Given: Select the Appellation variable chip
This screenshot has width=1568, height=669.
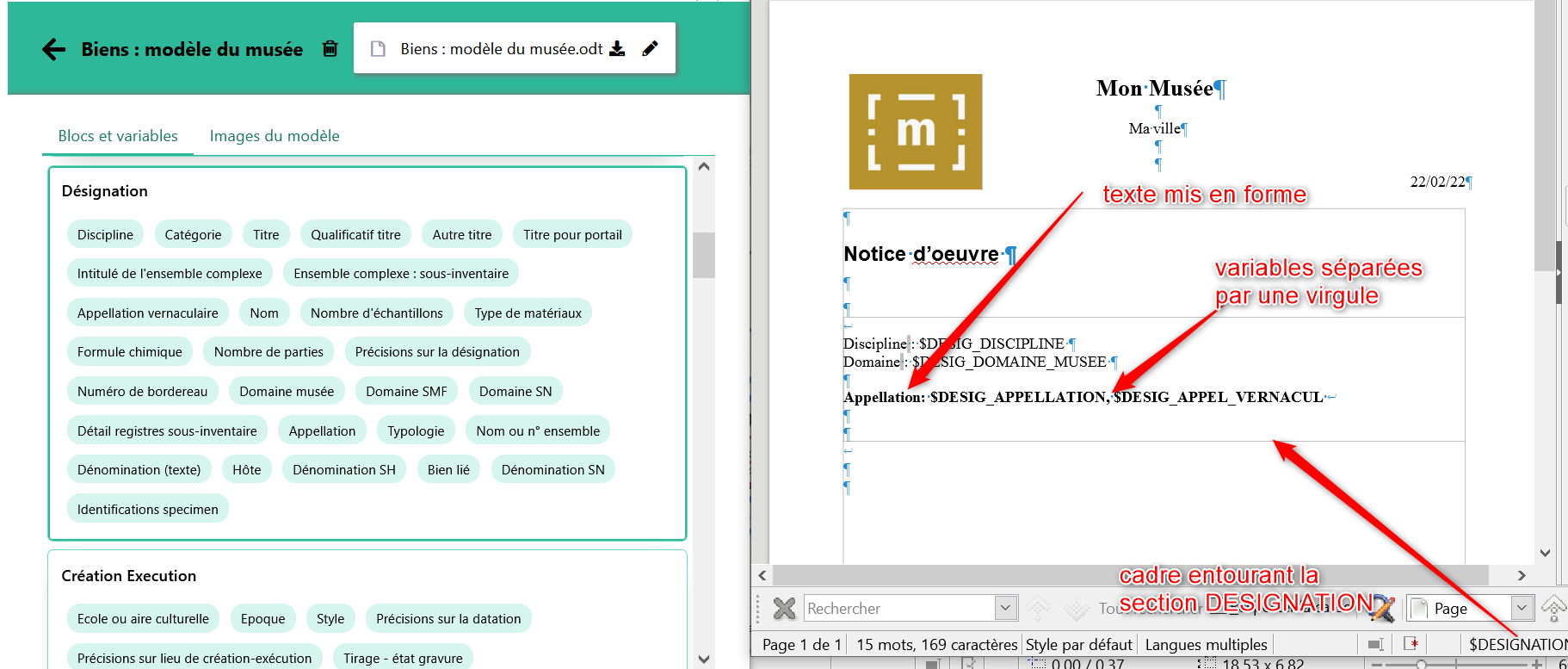Looking at the screenshot, I should (x=322, y=431).
